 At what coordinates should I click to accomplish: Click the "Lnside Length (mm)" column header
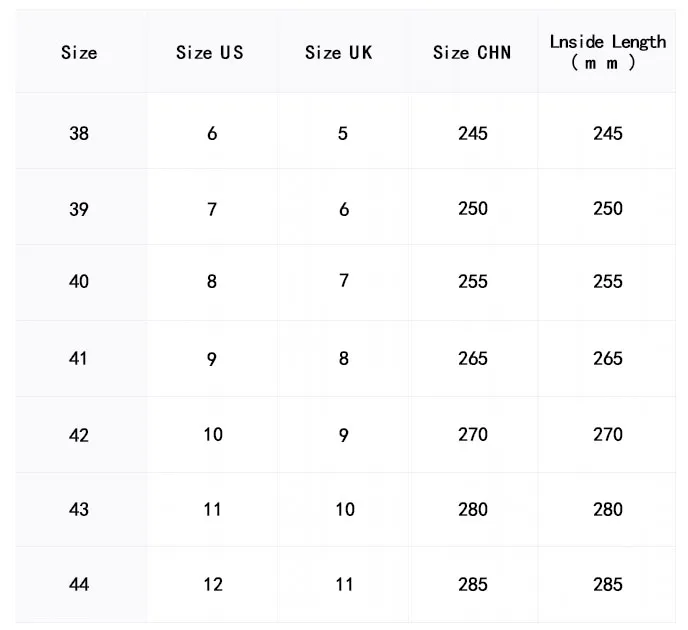pos(607,51)
